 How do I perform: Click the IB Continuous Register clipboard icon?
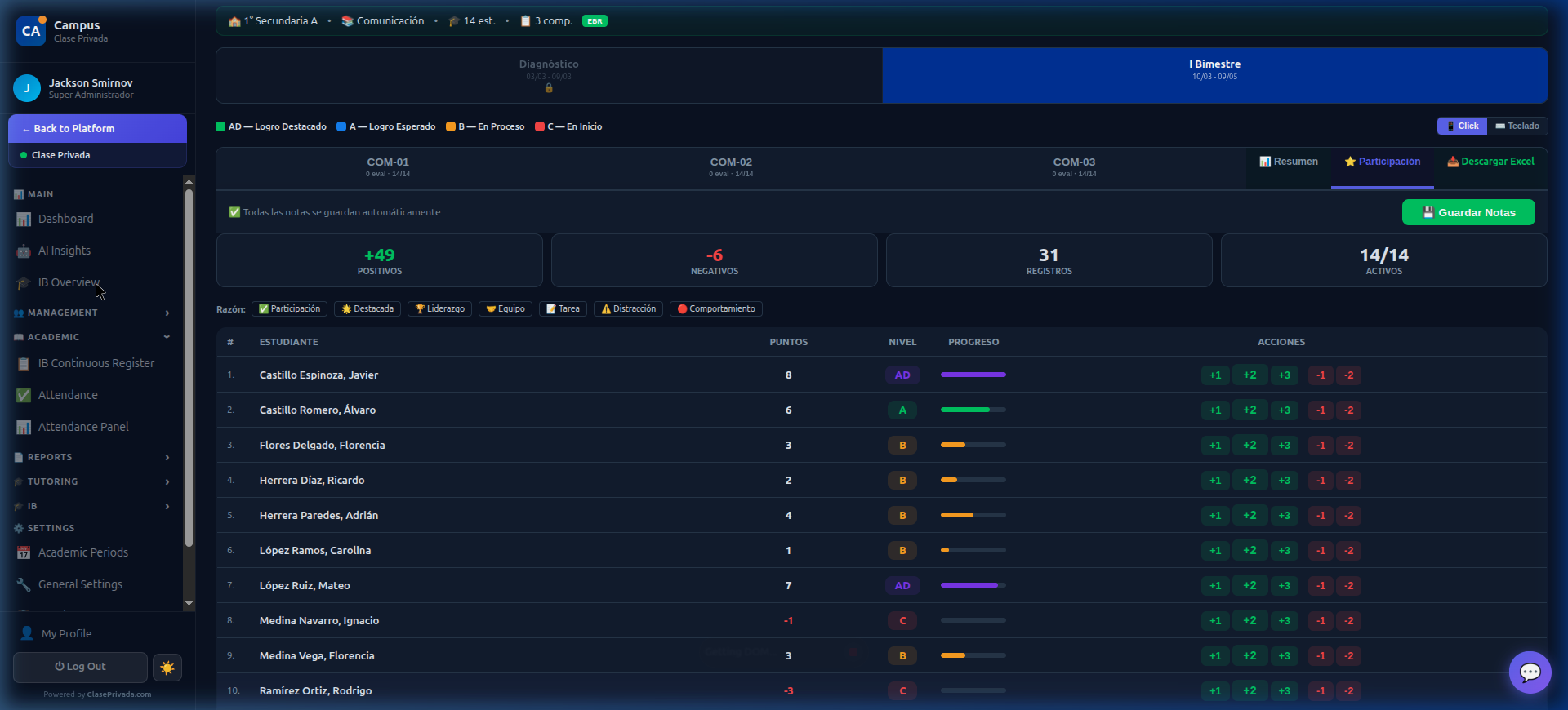(24, 363)
